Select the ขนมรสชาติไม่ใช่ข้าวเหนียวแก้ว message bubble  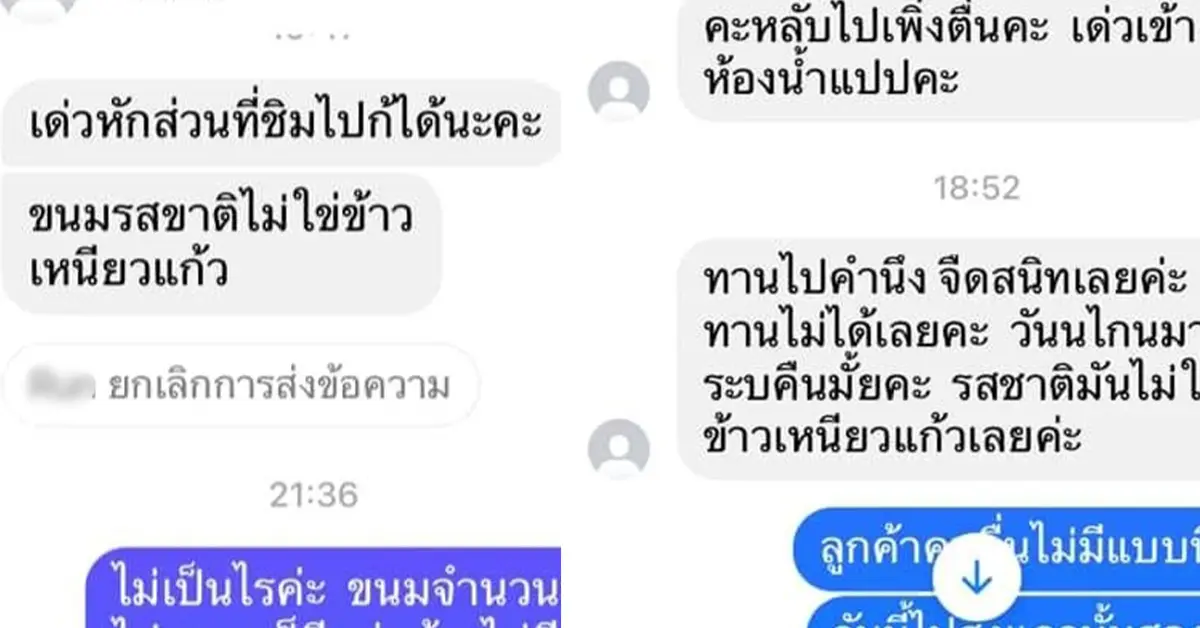(x=221, y=244)
